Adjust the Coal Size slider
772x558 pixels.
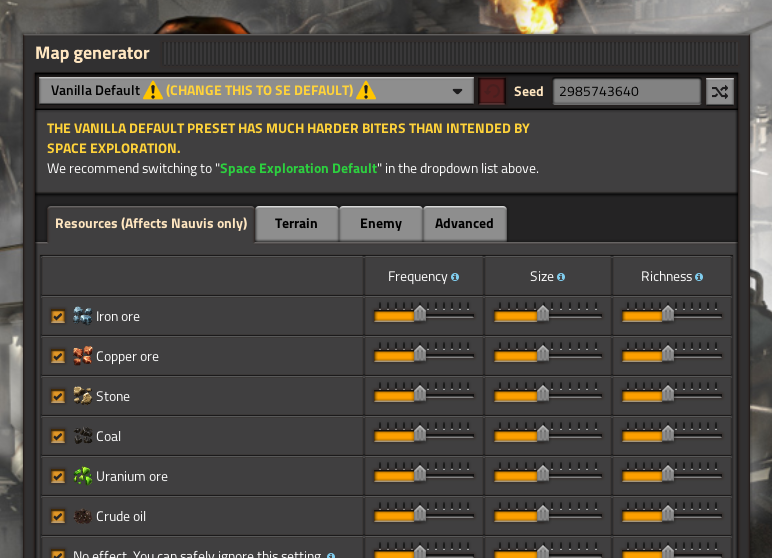click(x=548, y=433)
